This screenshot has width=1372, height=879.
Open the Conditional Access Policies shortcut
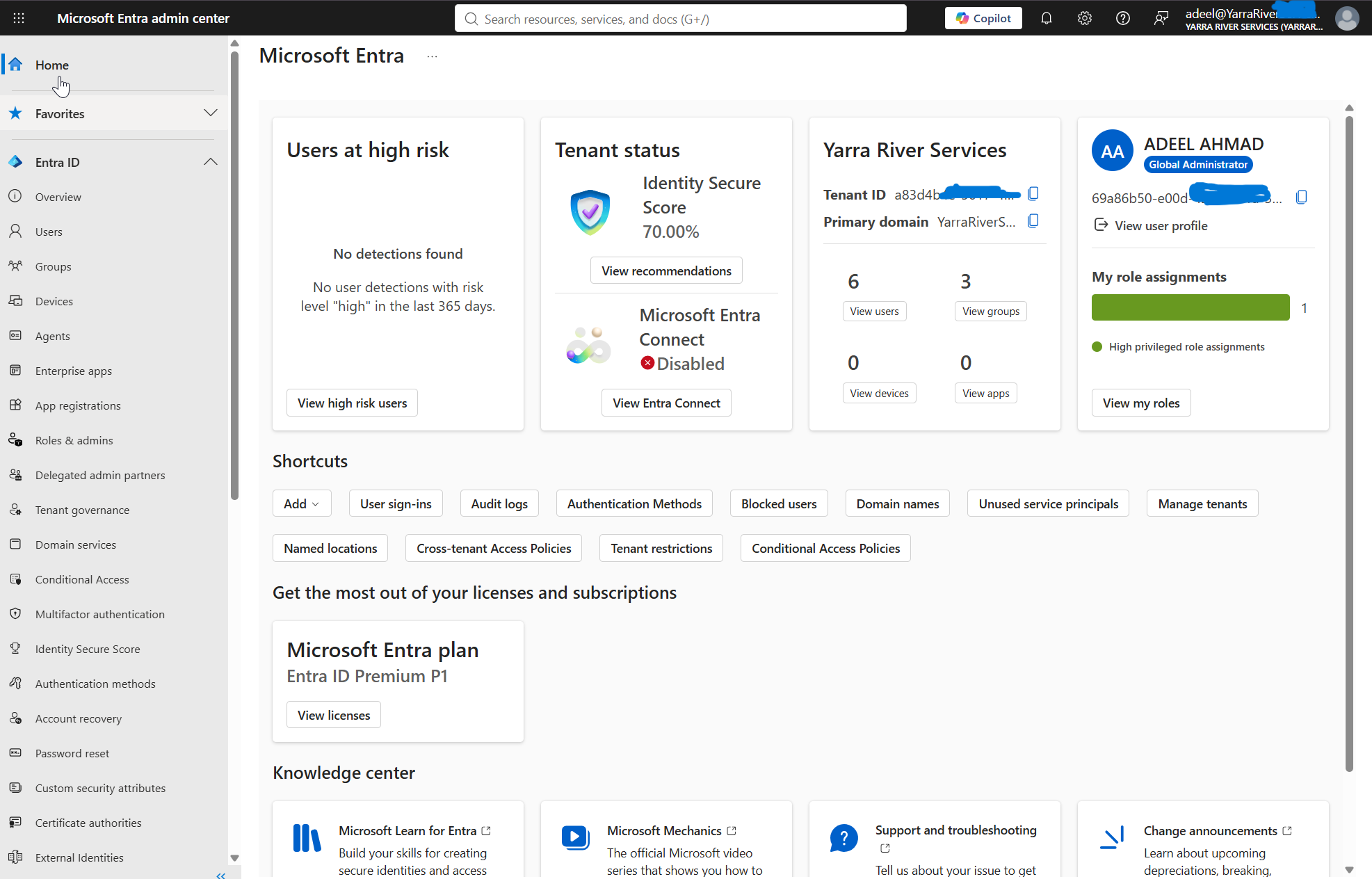(825, 548)
